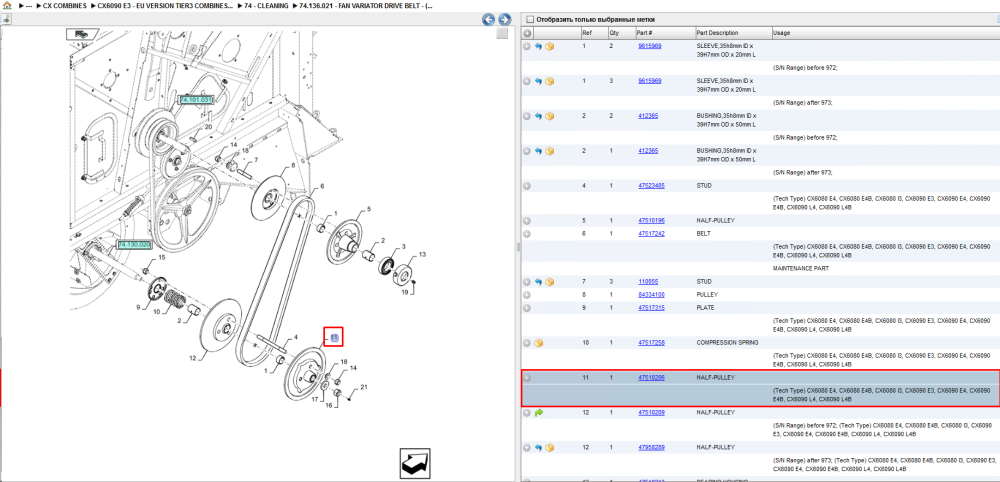Go to next diagram with blue forward arrow

(x=504, y=20)
